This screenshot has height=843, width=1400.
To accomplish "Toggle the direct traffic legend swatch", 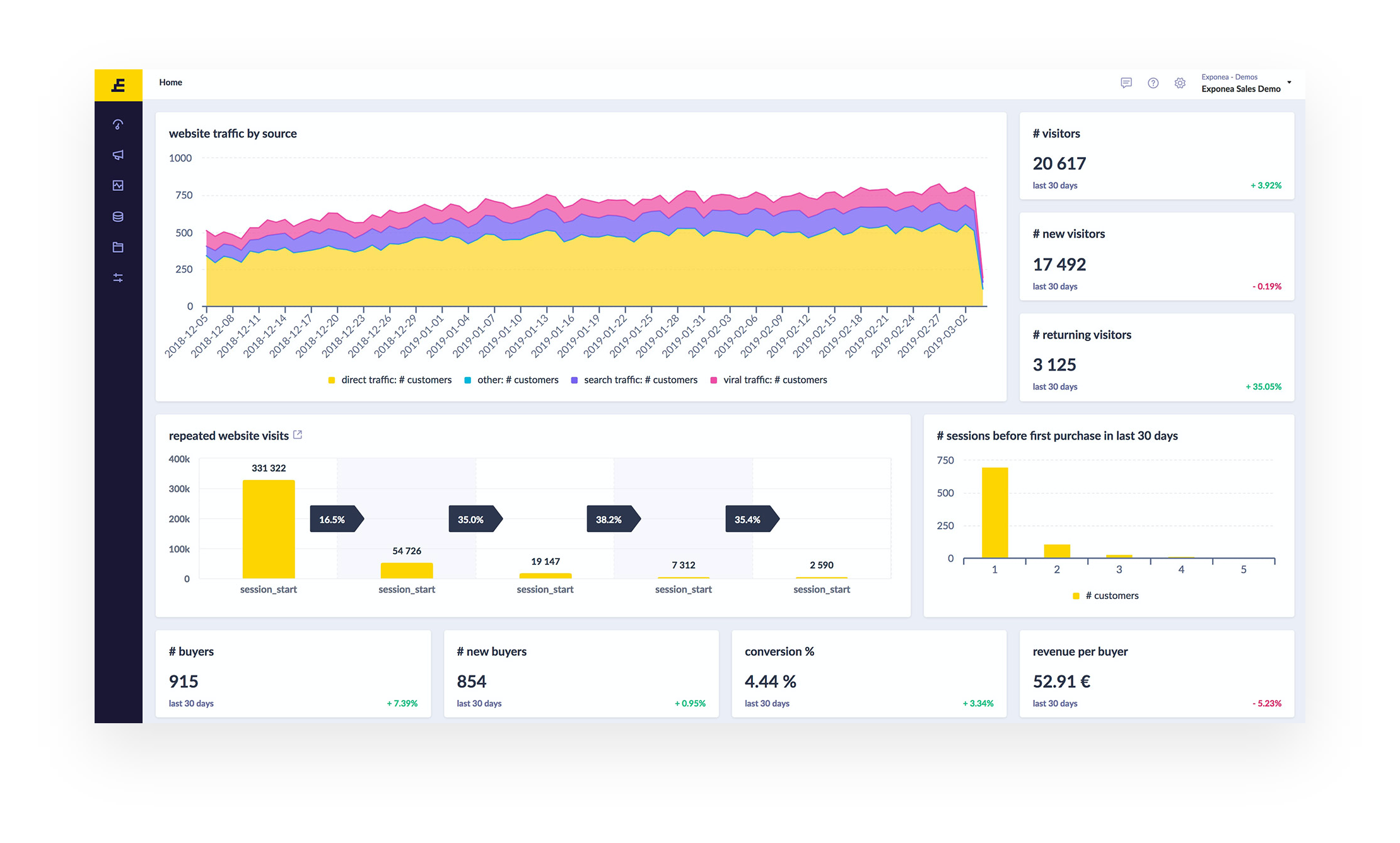I will tap(332, 380).
